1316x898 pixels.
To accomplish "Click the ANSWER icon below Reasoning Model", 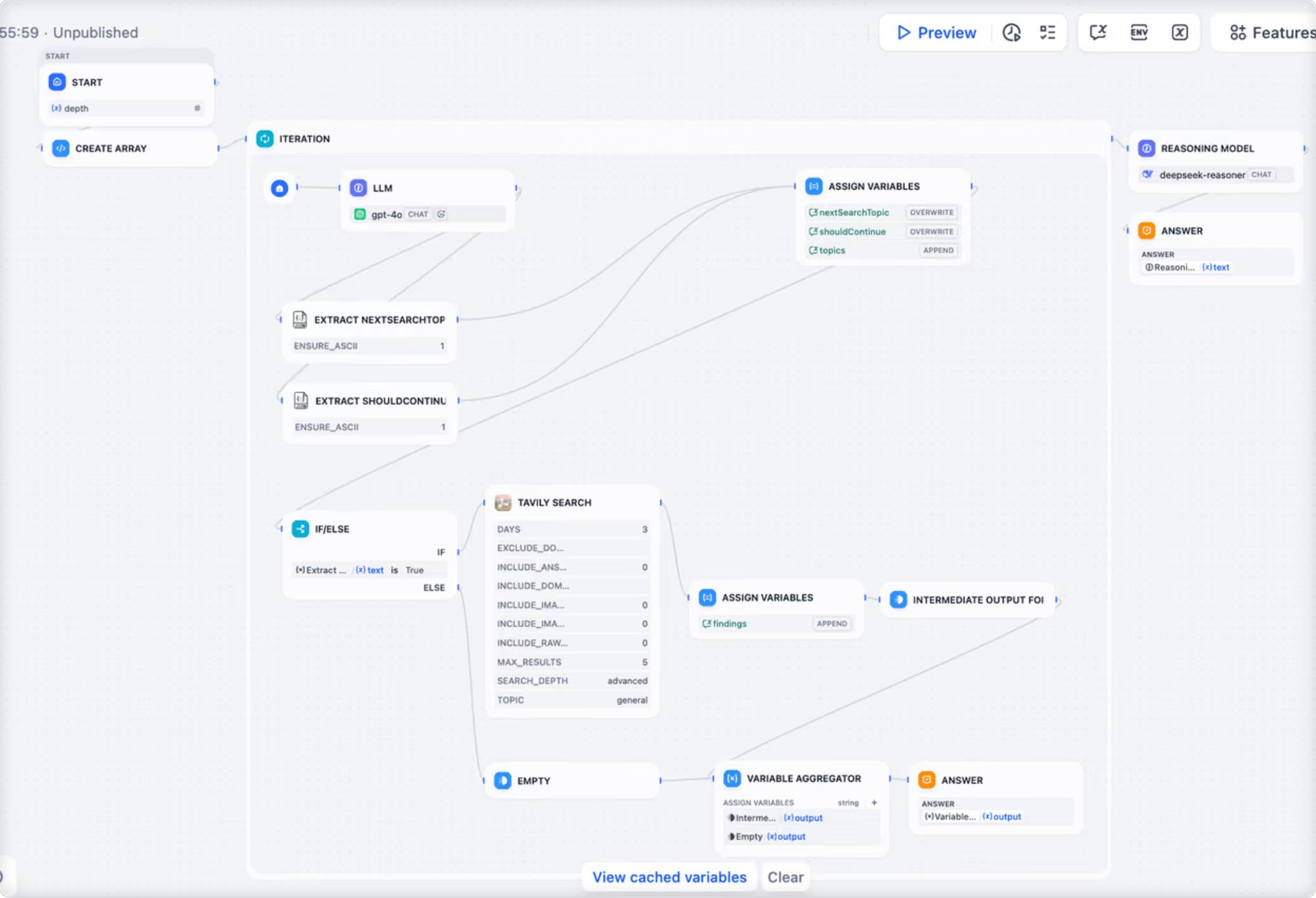I will (x=1146, y=231).
